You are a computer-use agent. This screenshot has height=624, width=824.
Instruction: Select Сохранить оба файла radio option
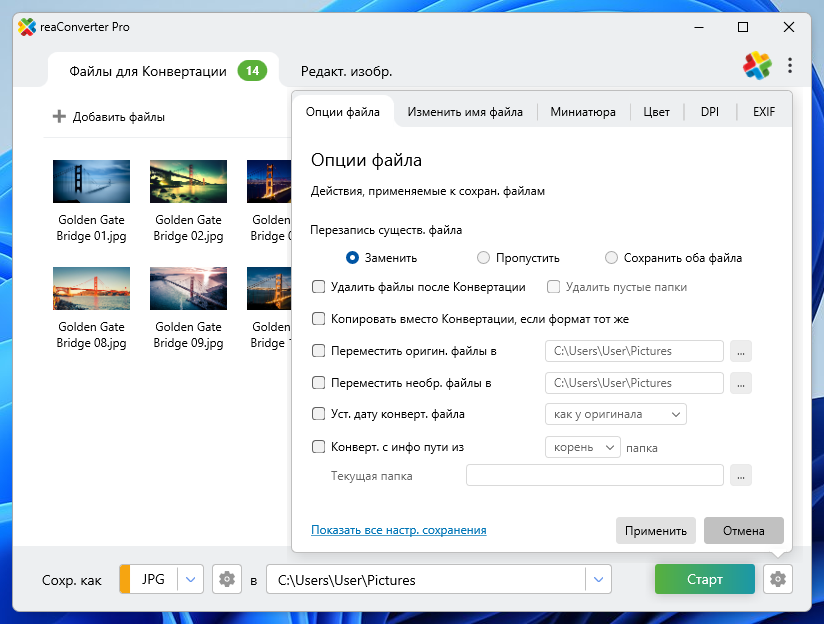[612, 257]
